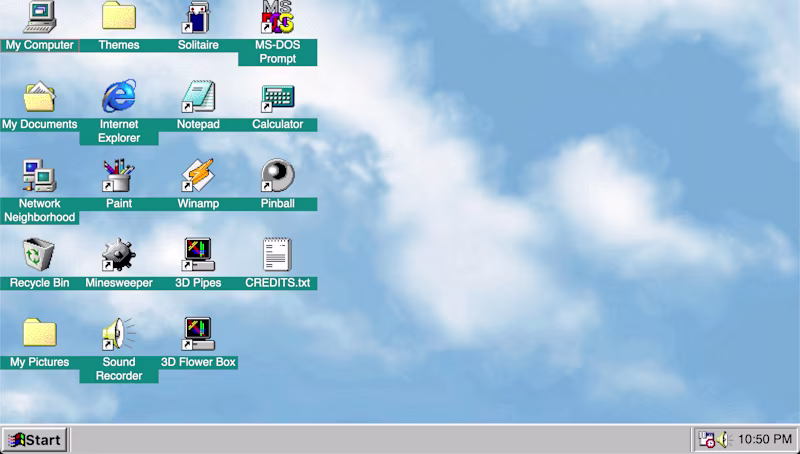Screen dimensions: 800x454
Task: Click the "My Computer" text label
Action: click(39, 45)
